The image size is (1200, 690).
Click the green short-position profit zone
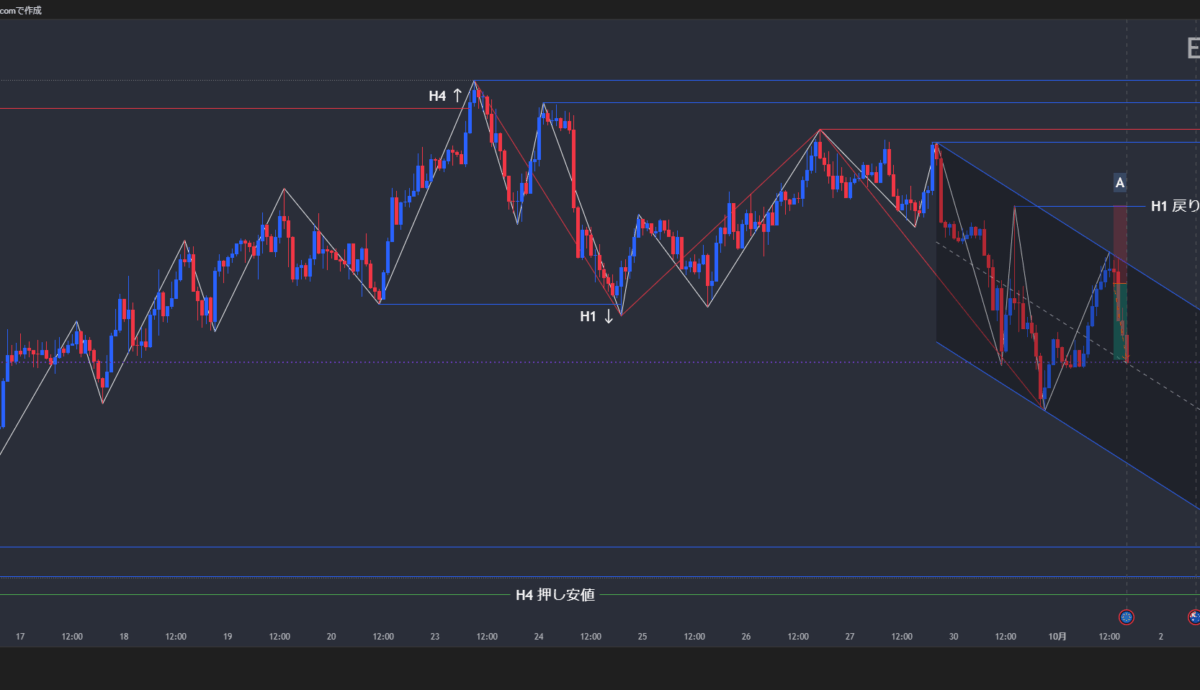(x=1120, y=320)
